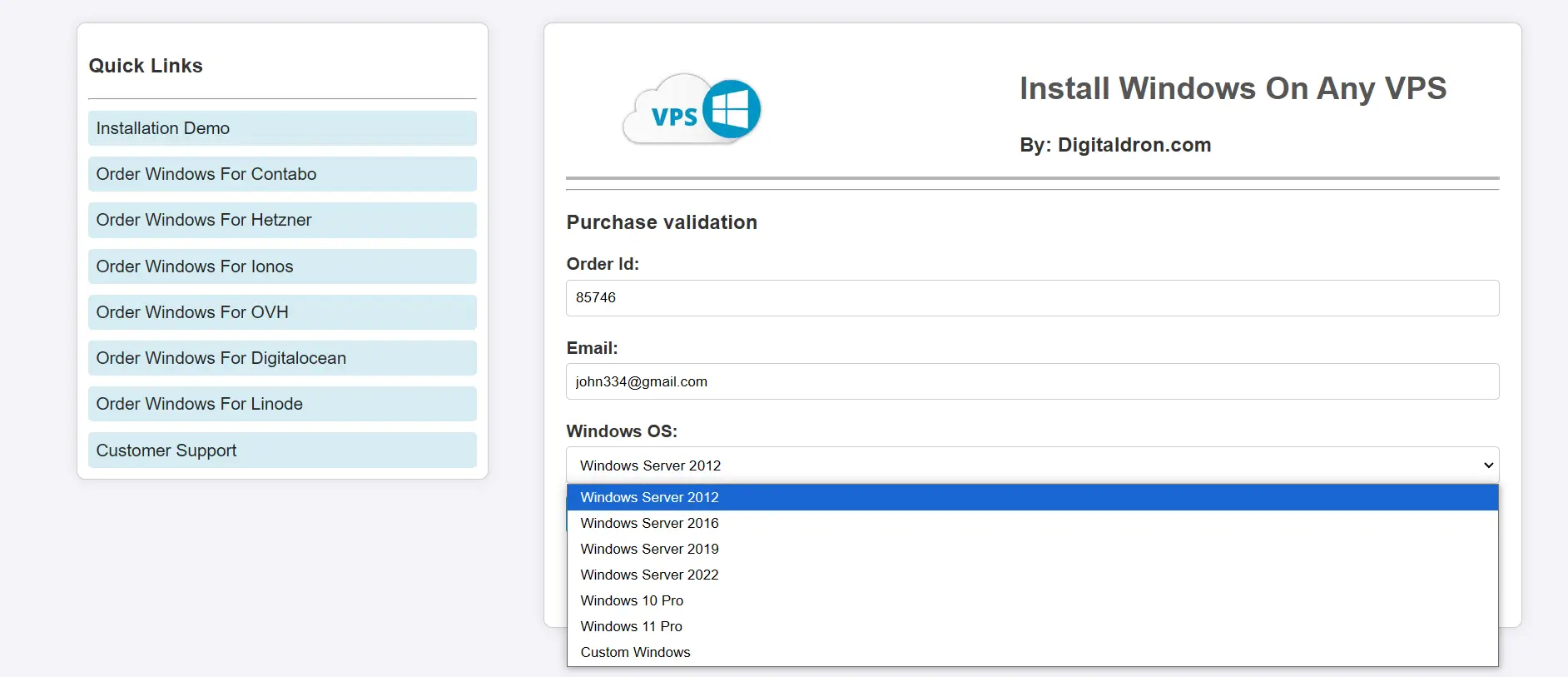
Task: Choose Windows Server 2012 from list
Action: click(1032, 497)
